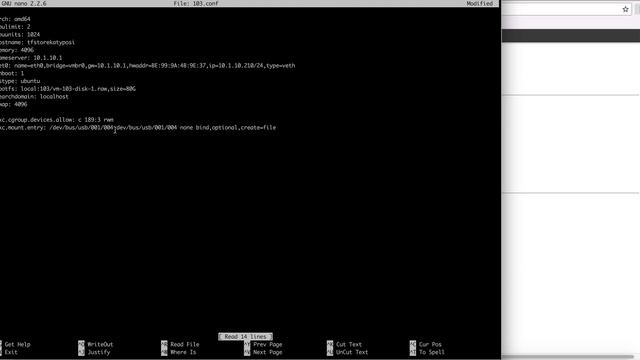This screenshot has height=360, width=640.
Task: Click the 'Prev Page' shortcut label
Action: (267, 344)
